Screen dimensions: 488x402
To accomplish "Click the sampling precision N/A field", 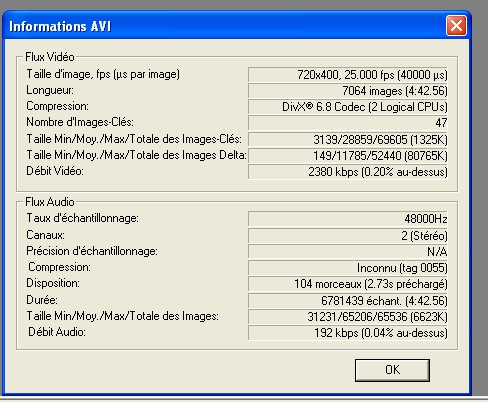I will point(348,252).
